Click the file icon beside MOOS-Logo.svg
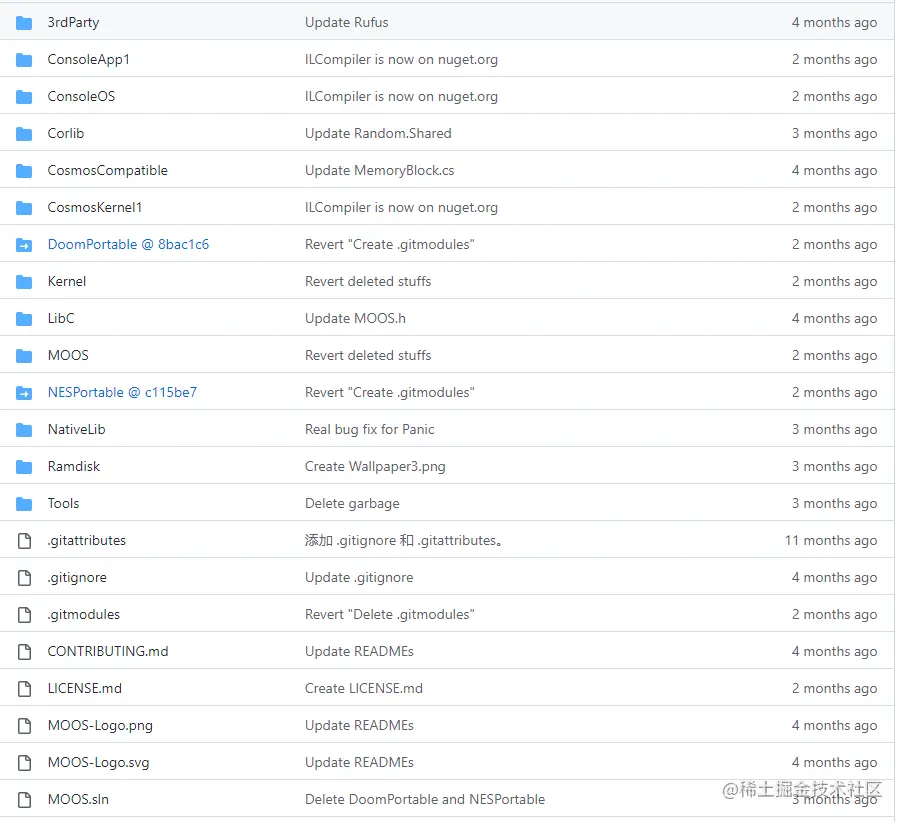Screen dimensions: 905x822 pos(24,763)
